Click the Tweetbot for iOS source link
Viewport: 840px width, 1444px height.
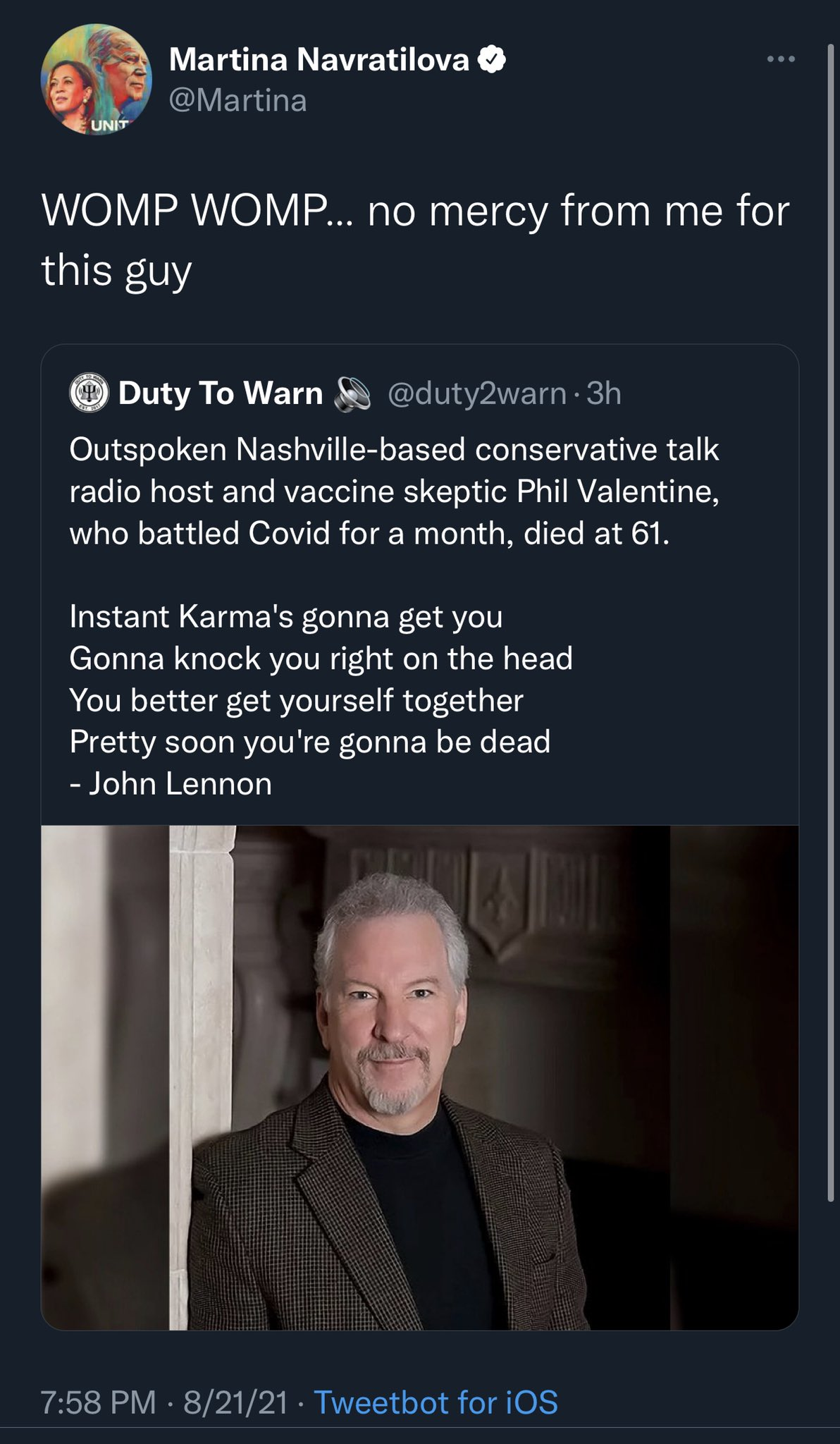pos(436,1402)
